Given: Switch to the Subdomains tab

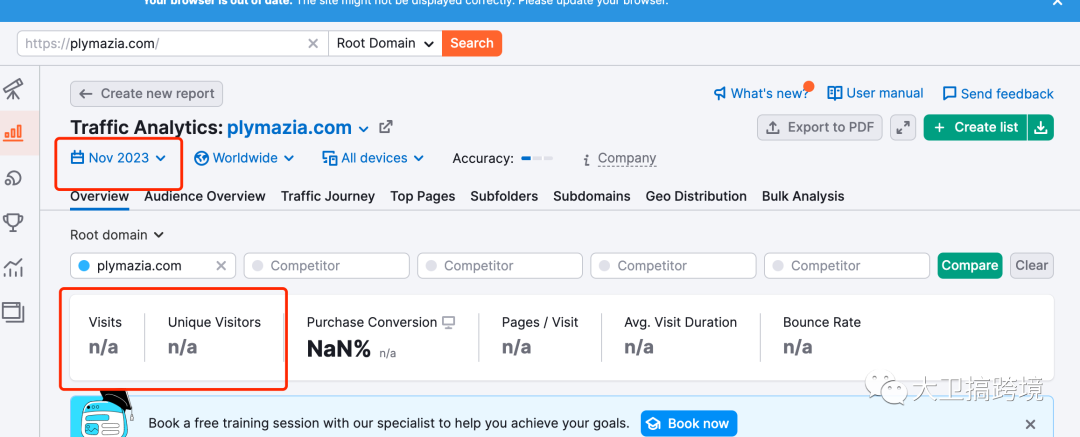Looking at the screenshot, I should click(x=592, y=196).
